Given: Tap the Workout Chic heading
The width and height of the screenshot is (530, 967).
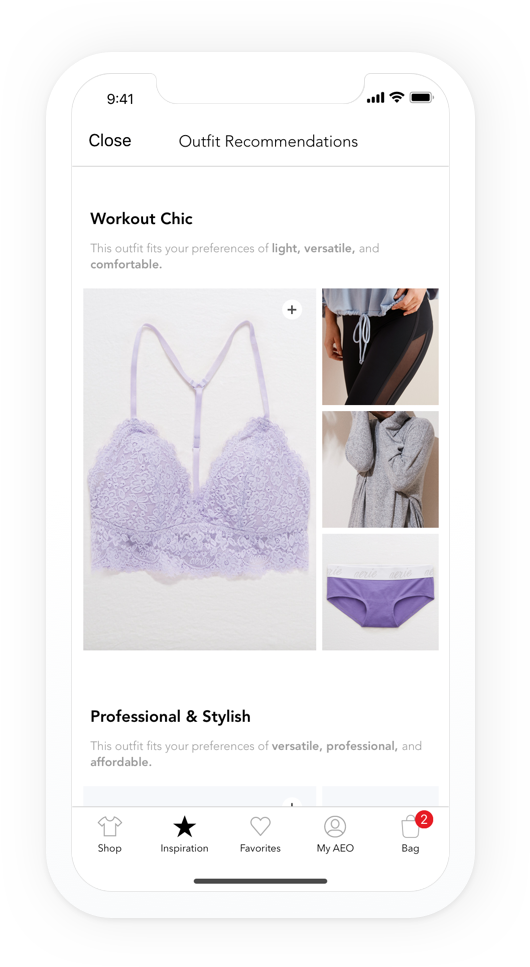Looking at the screenshot, I should [x=141, y=218].
